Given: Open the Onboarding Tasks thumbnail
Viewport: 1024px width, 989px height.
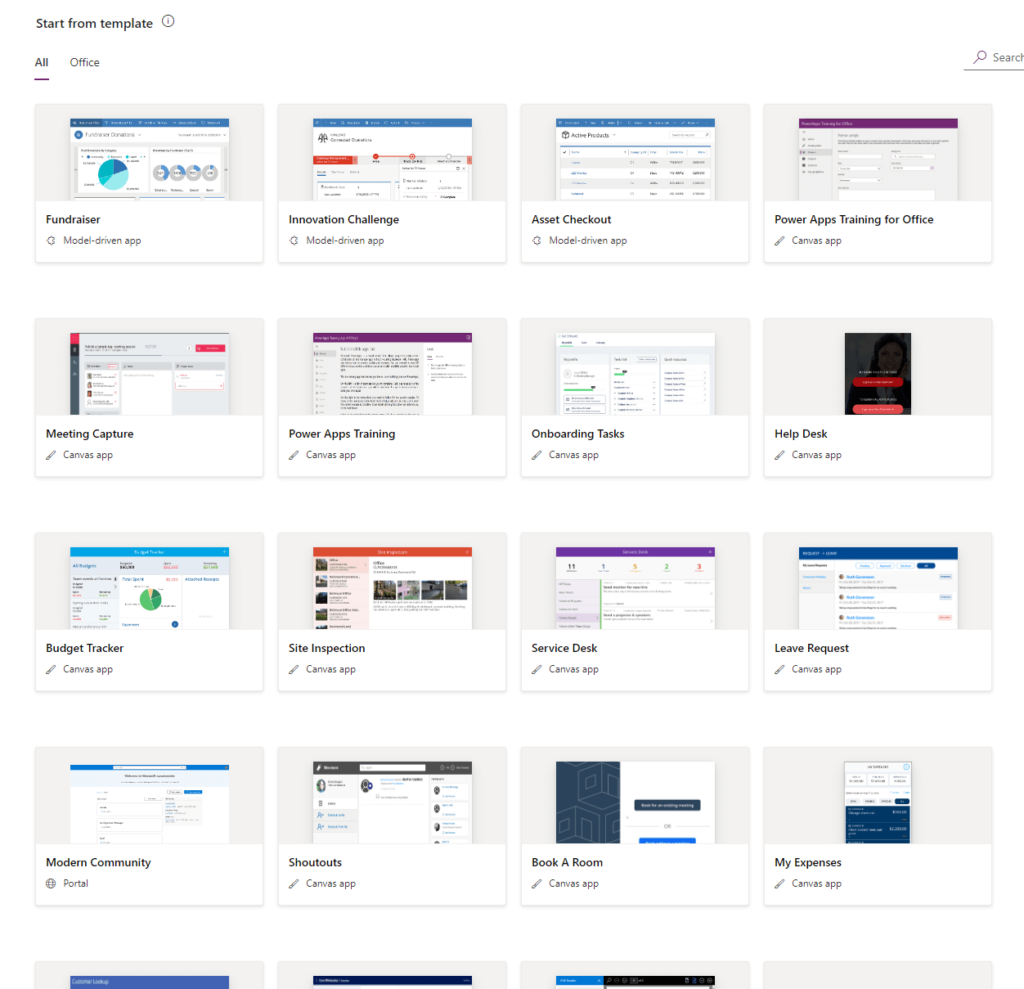Looking at the screenshot, I should [x=635, y=374].
